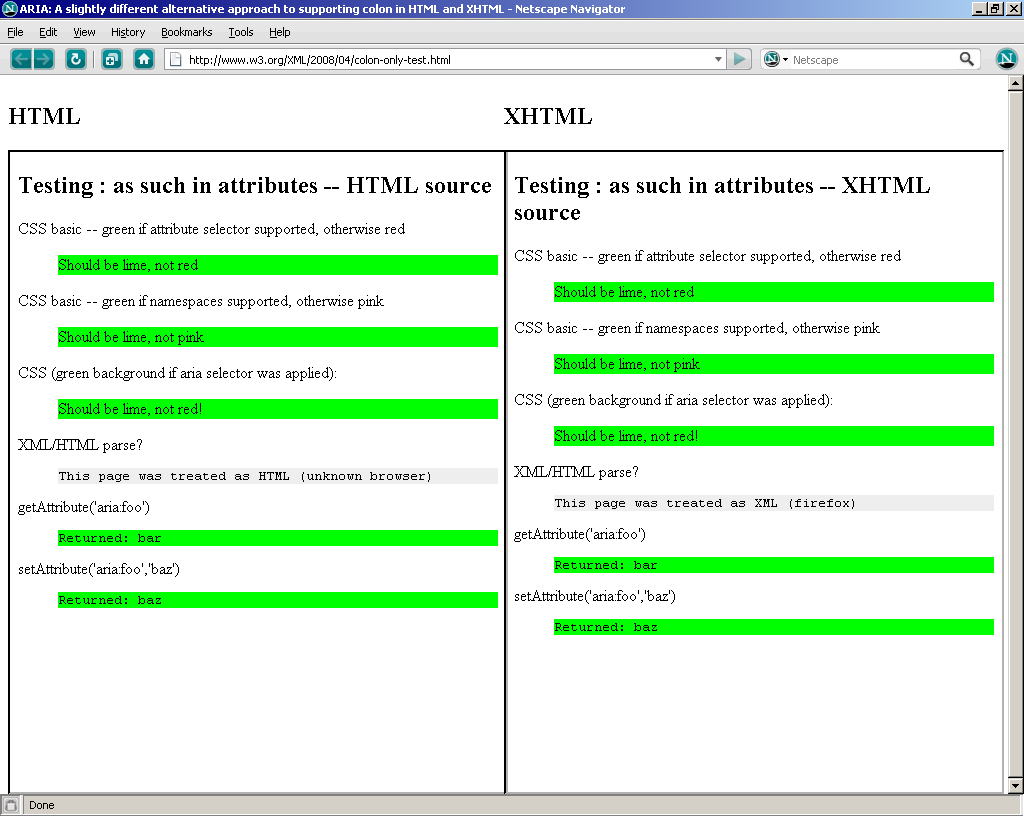
Task: Open the Tools menu
Action: click(240, 32)
